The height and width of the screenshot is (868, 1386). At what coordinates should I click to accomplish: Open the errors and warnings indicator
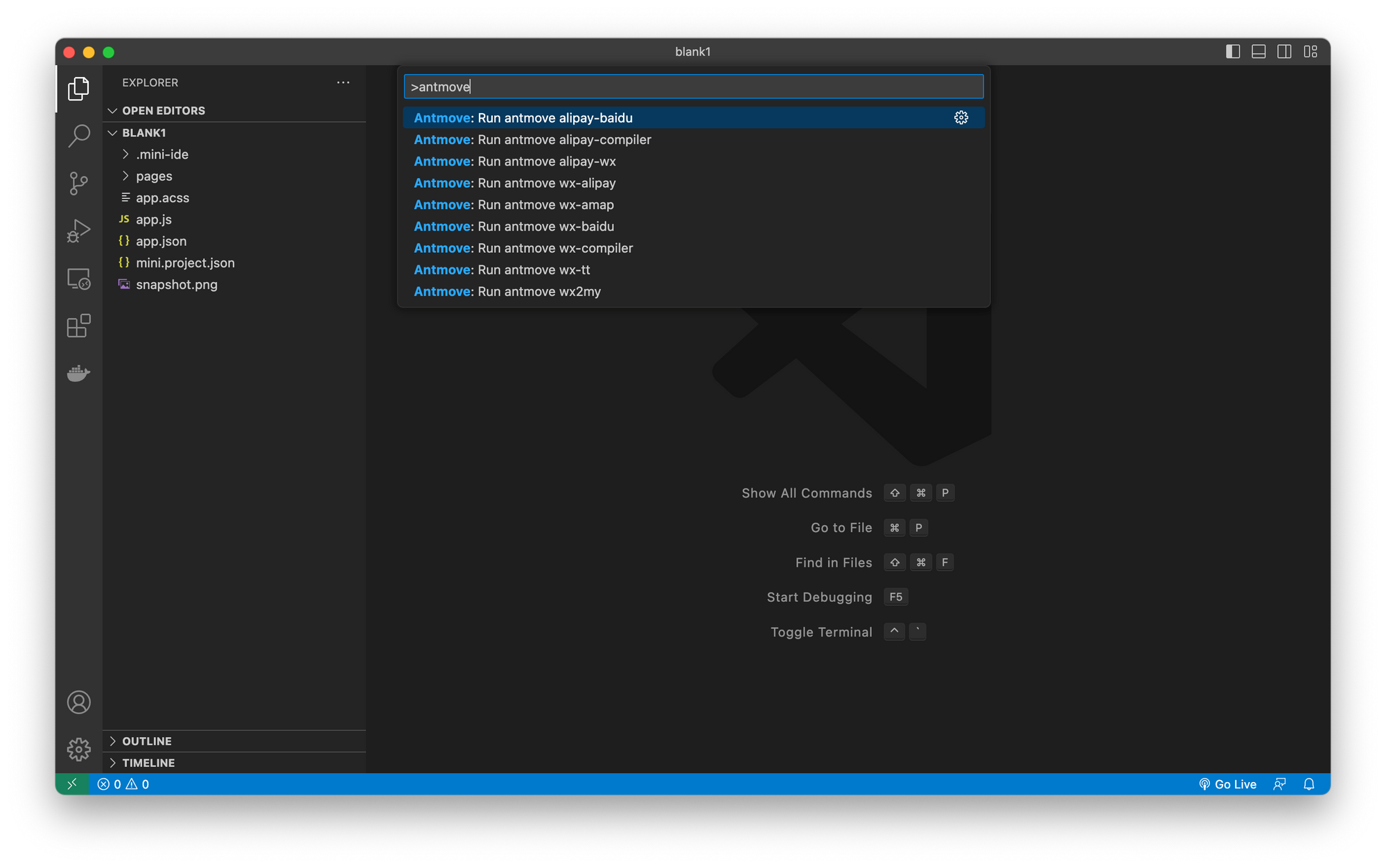(x=123, y=784)
